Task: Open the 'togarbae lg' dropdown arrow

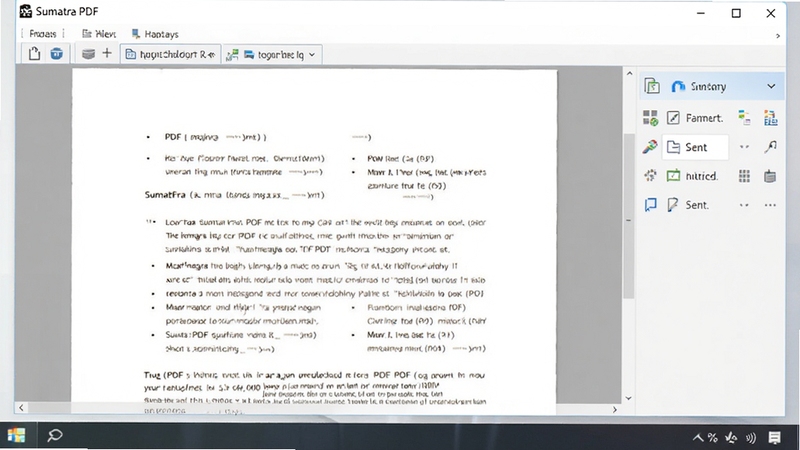Action: click(x=312, y=55)
